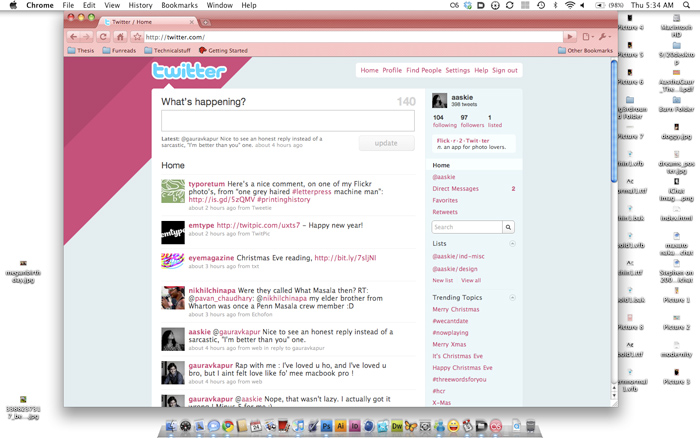
Task: Click the browser Forward arrow button
Action: point(87,37)
